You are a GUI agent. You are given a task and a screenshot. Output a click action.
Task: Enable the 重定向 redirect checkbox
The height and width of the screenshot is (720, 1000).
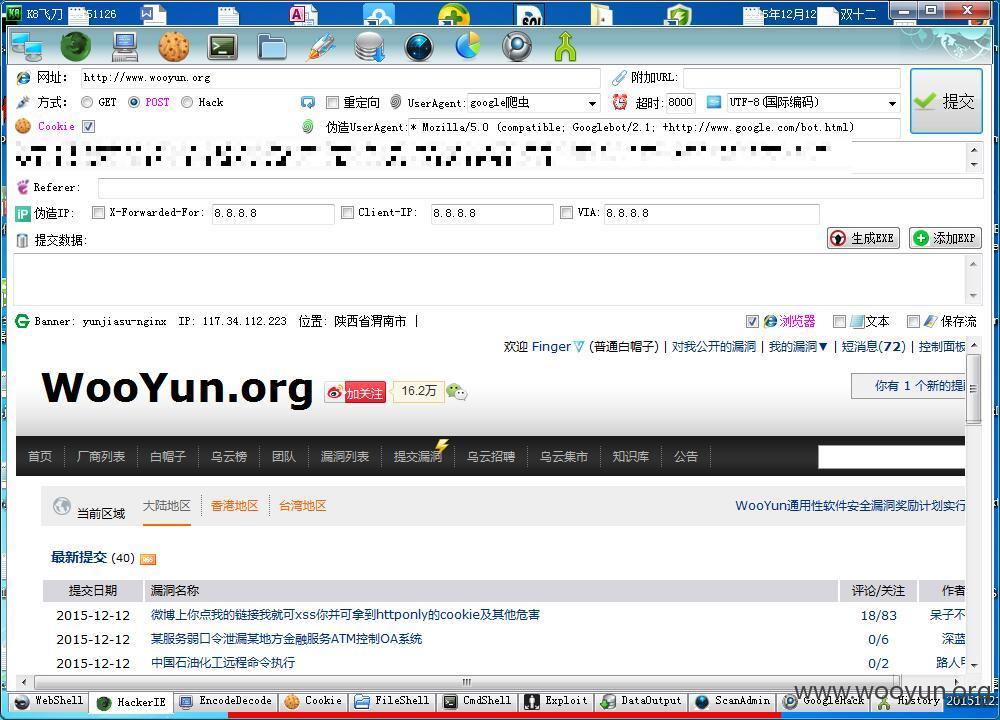[332, 102]
